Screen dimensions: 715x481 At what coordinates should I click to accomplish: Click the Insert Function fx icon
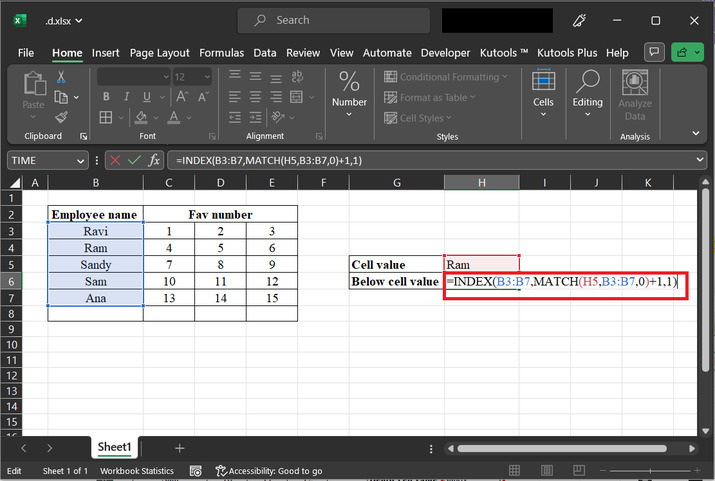click(x=154, y=160)
